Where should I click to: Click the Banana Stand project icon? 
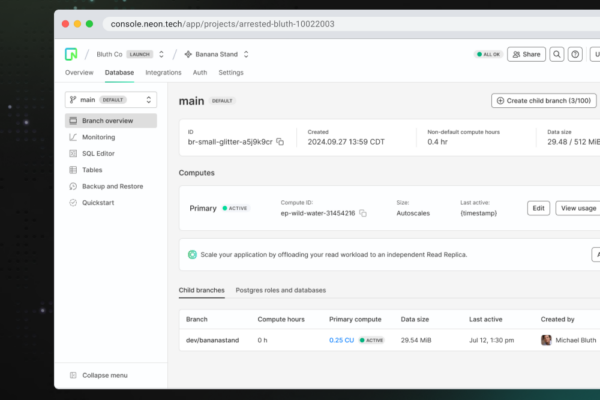[188, 54]
